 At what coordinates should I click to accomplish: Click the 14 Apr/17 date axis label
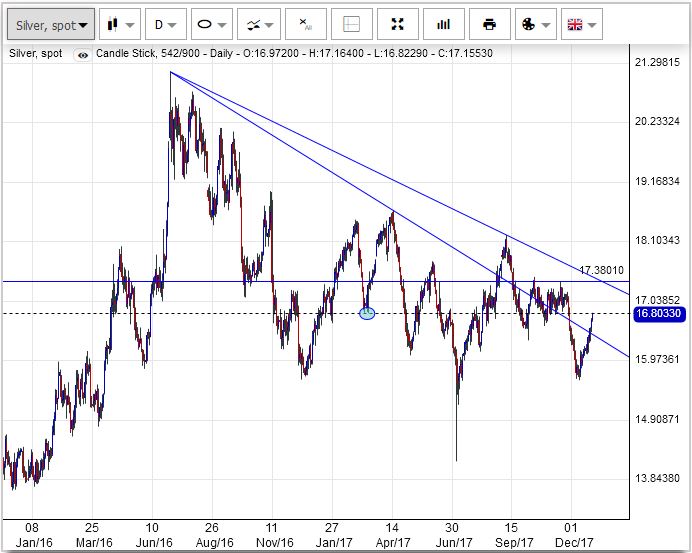pos(392,535)
